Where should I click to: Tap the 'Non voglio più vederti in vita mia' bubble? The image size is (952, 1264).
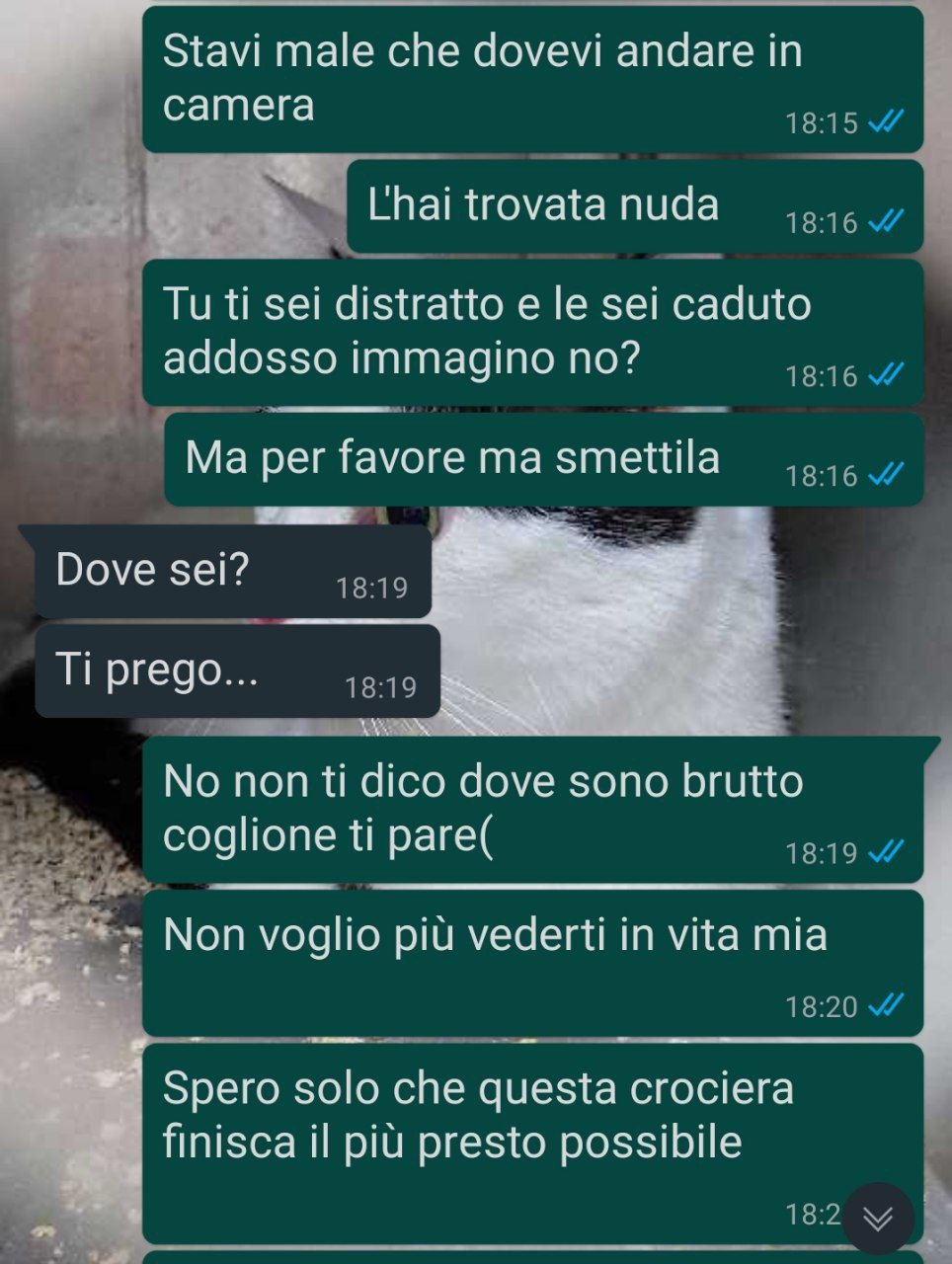[x=533, y=963]
